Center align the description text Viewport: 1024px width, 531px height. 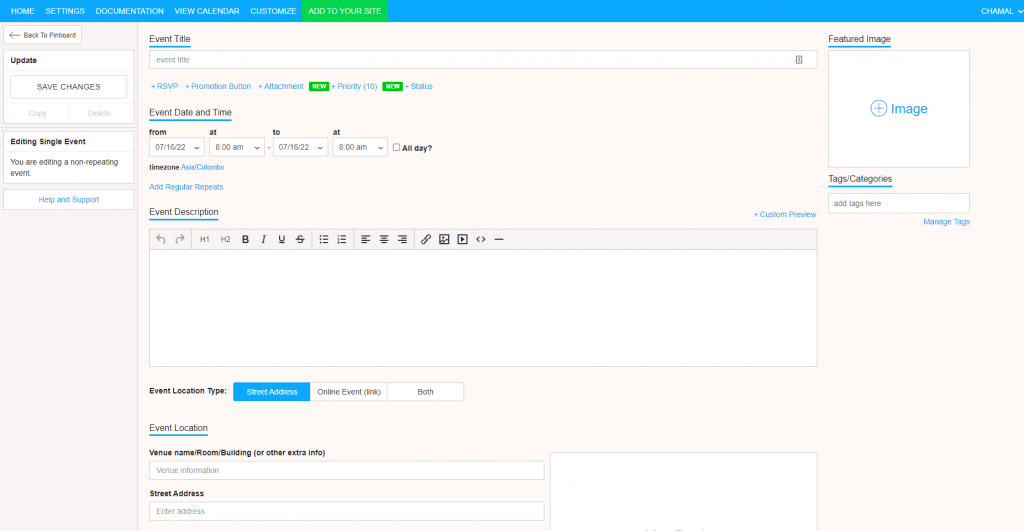384,239
